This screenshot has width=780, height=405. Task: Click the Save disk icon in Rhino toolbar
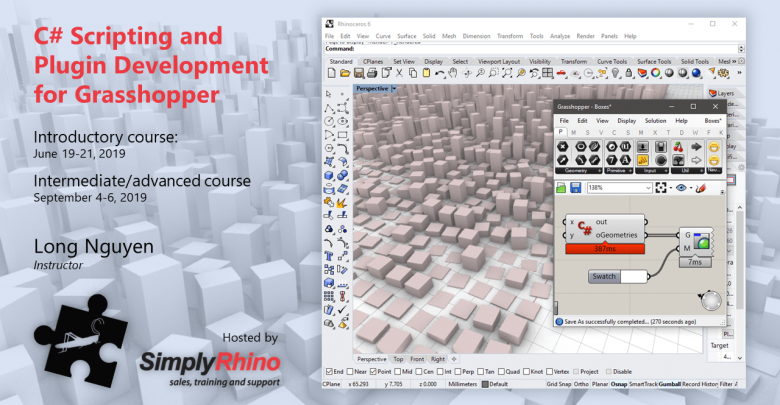[x=359, y=73]
